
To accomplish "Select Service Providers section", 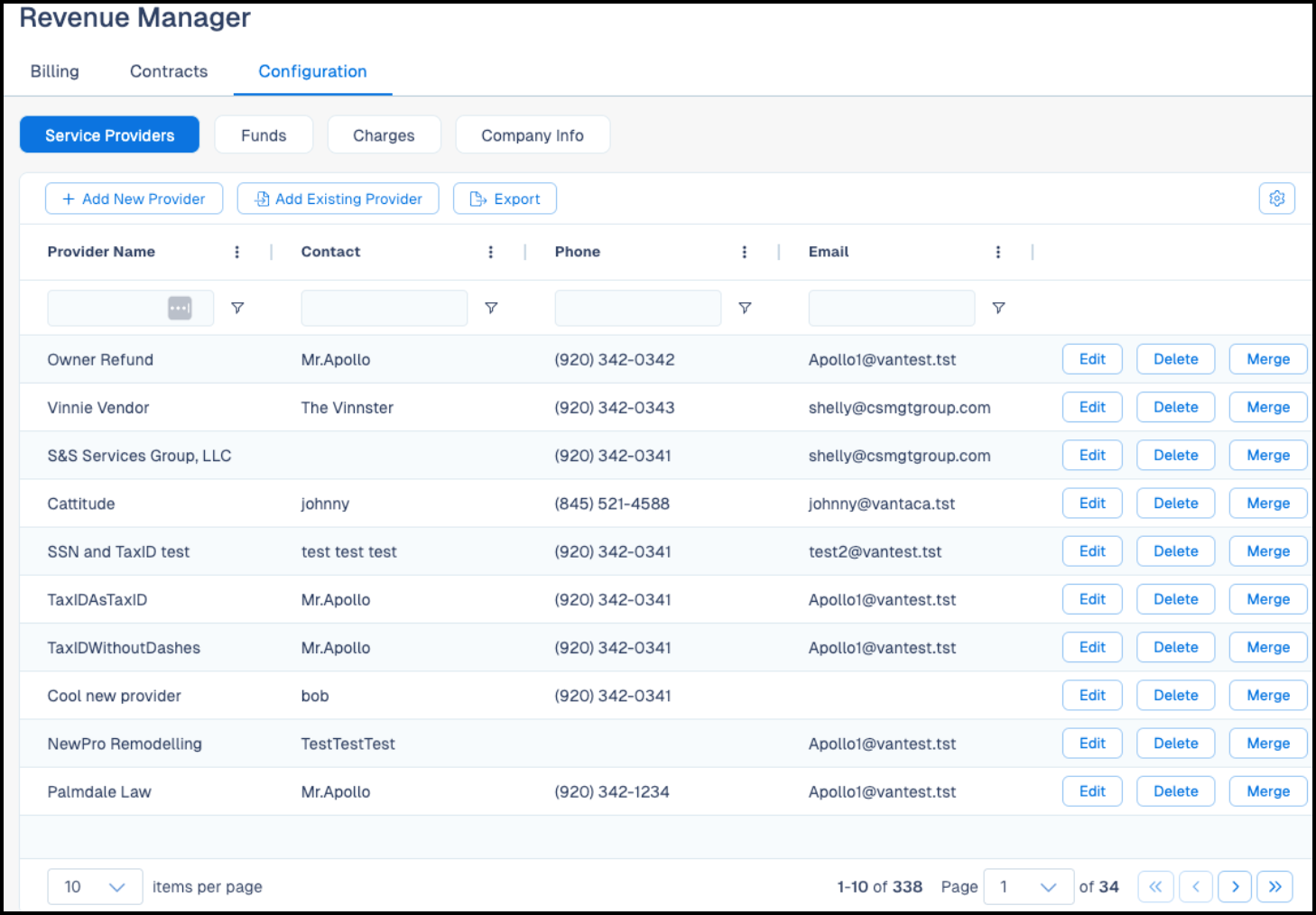I will 110,135.
